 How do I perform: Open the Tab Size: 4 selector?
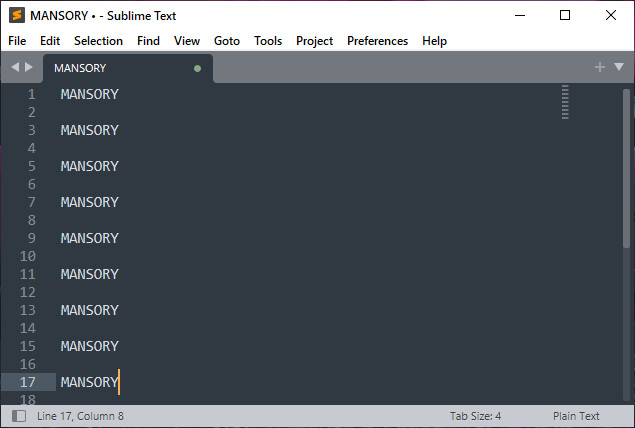point(475,416)
